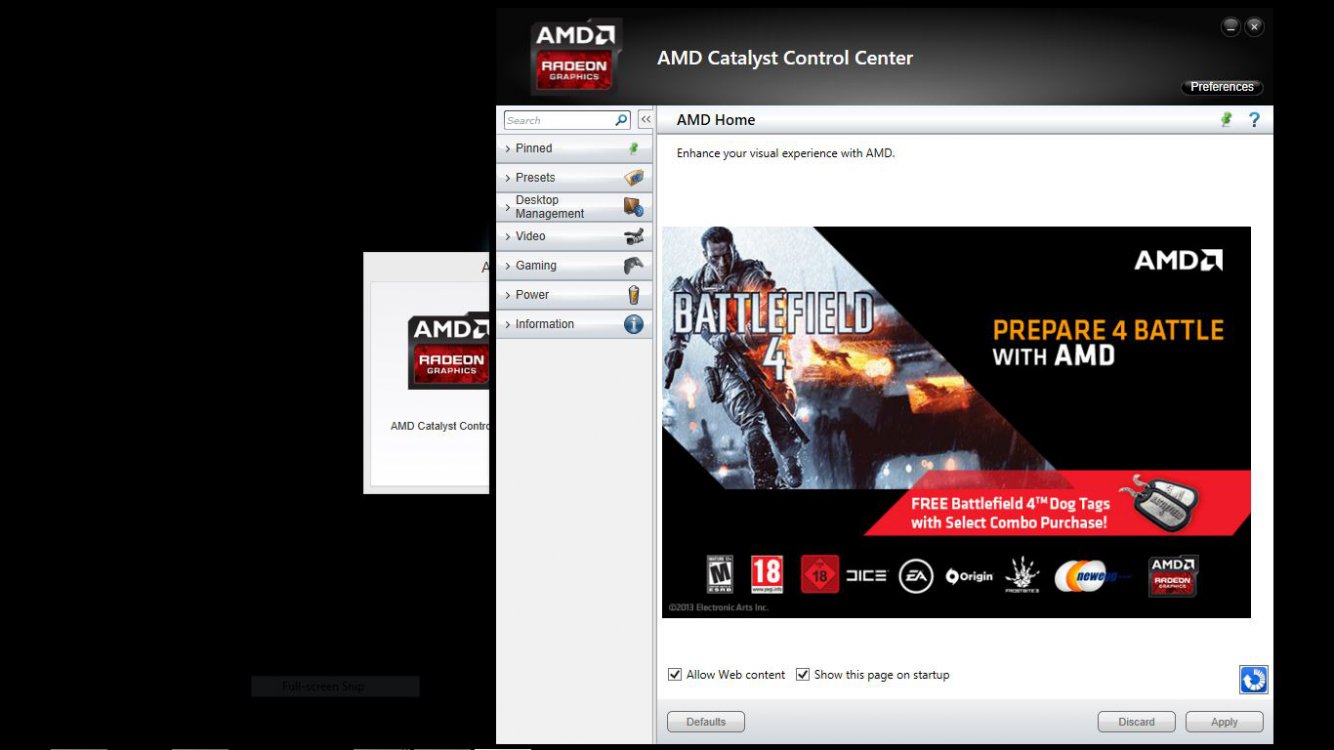The height and width of the screenshot is (750, 1334).
Task: Click the Gaming controller icon
Action: tap(634, 266)
